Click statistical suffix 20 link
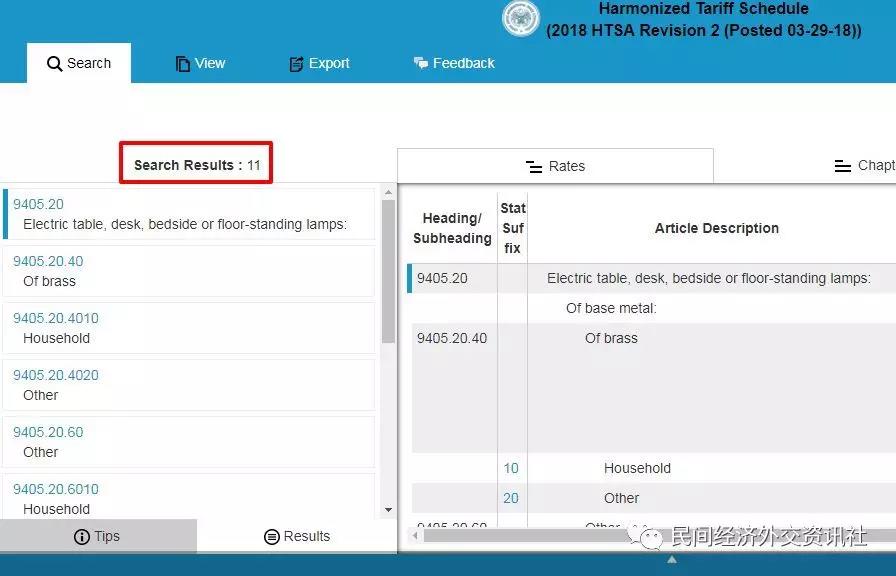The image size is (896, 576). tap(511, 498)
